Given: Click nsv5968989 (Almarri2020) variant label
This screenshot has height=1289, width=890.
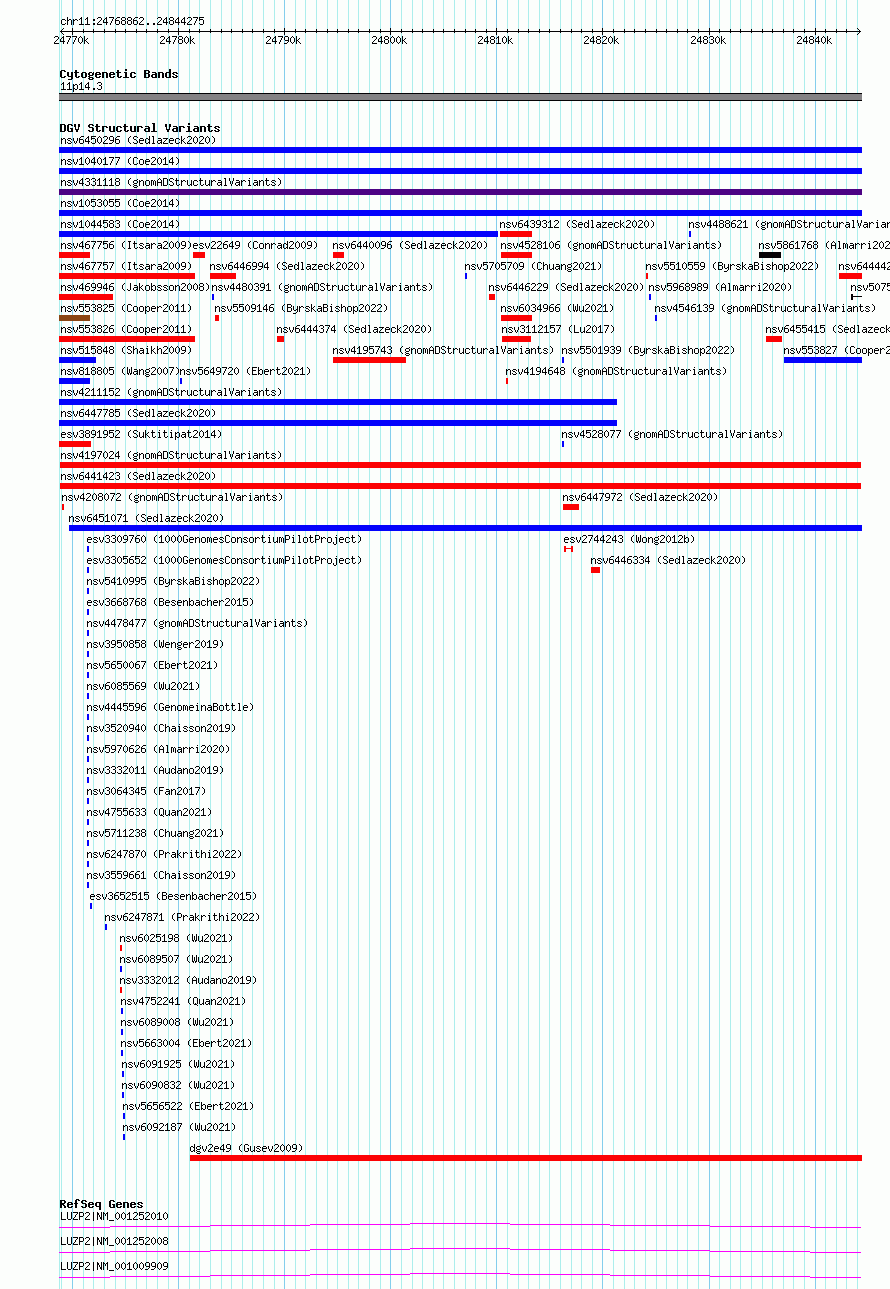Looking at the screenshot, I should click(720, 287).
